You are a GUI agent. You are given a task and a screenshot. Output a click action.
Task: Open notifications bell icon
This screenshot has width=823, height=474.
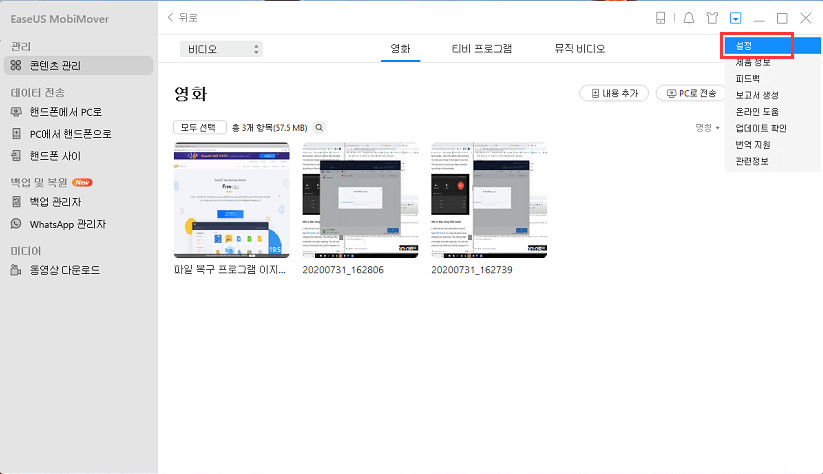(689, 18)
